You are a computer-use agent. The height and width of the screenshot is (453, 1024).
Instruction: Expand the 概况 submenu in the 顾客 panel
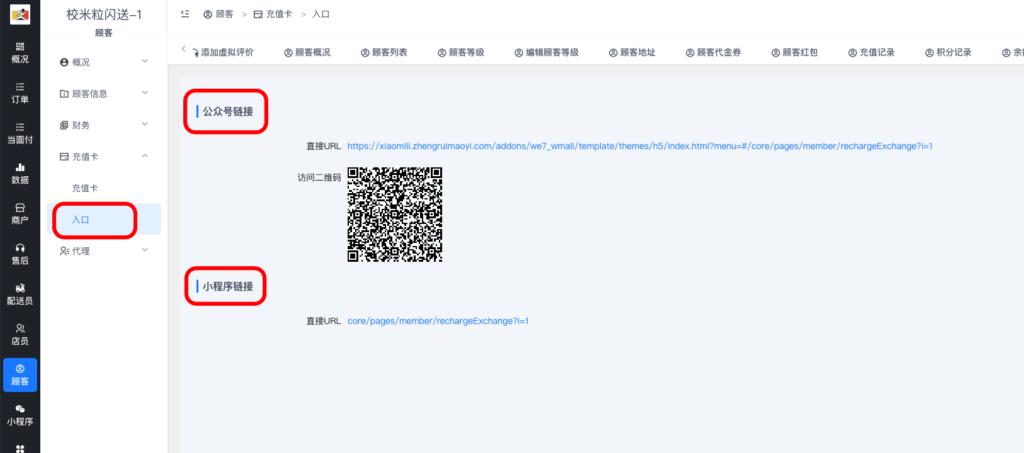click(104, 62)
